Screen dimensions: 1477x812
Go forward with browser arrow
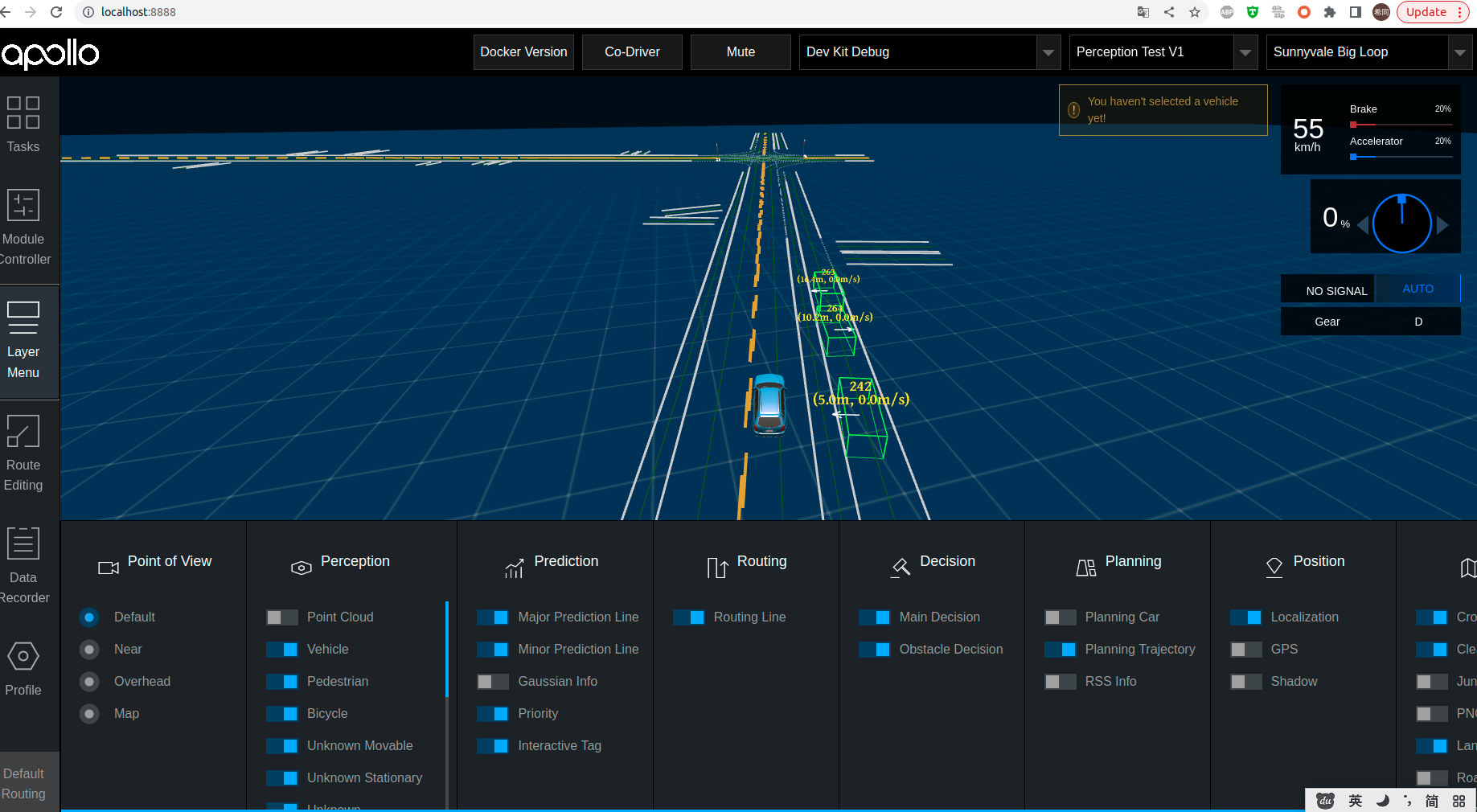[x=31, y=12]
